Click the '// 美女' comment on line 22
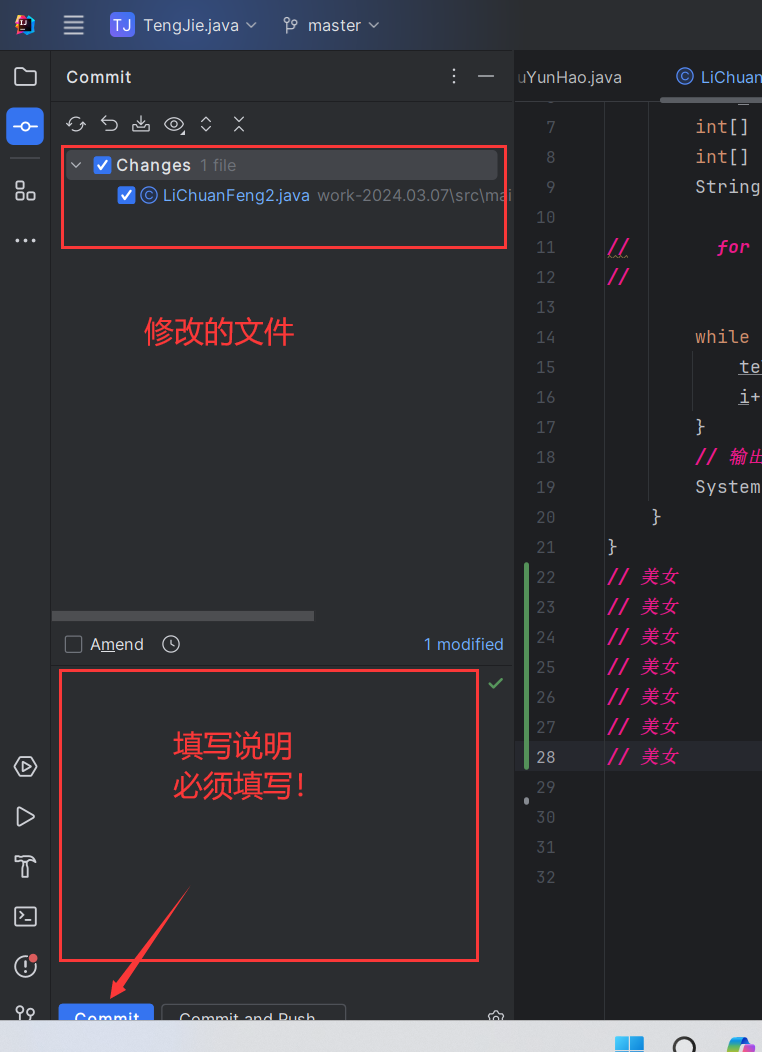The width and height of the screenshot is (762, 1052). [643, 576]
